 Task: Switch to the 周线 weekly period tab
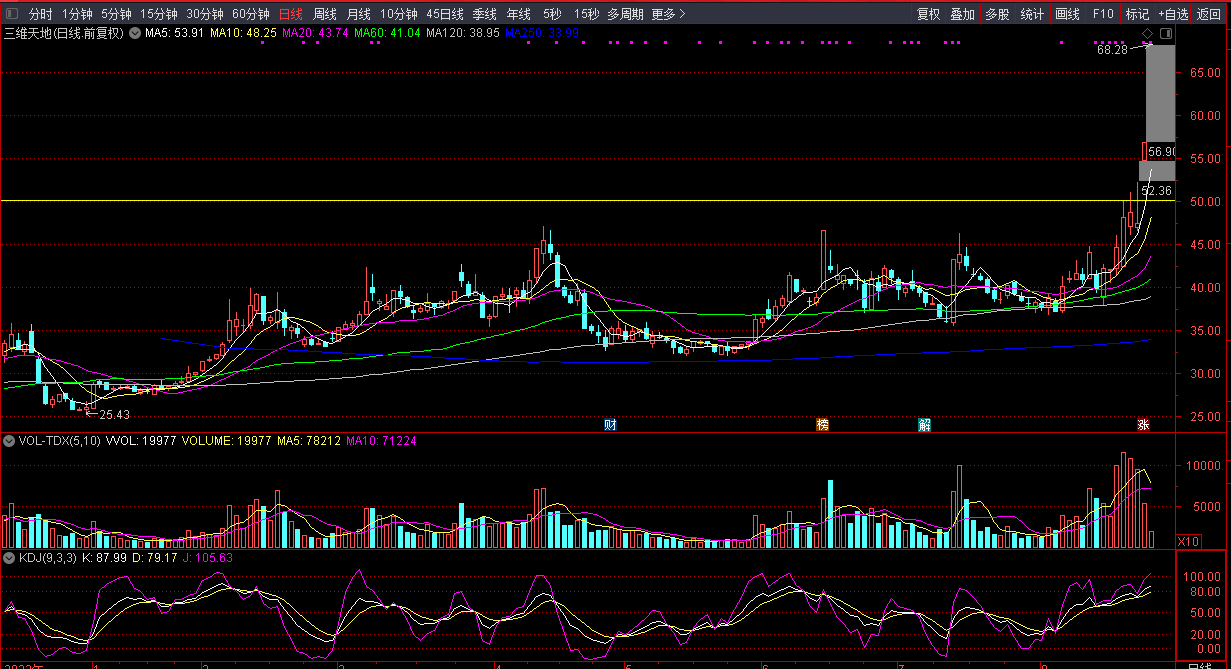pyautogui.click(x=324, y=14)
